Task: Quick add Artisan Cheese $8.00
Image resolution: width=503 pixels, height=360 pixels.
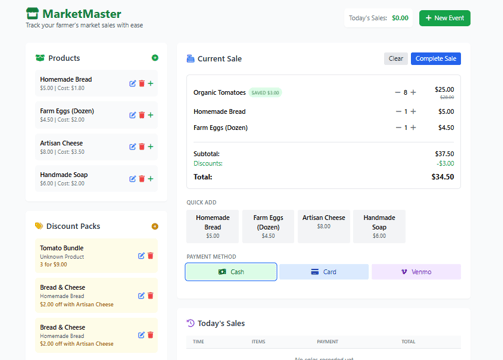Action: click(324, 226)
